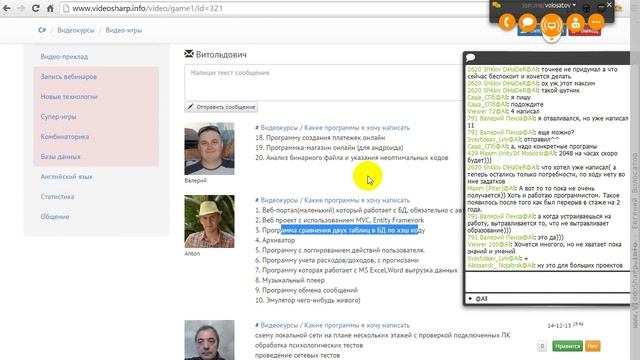
Task: Click the third post's profile photo
Action: [209, 340]
